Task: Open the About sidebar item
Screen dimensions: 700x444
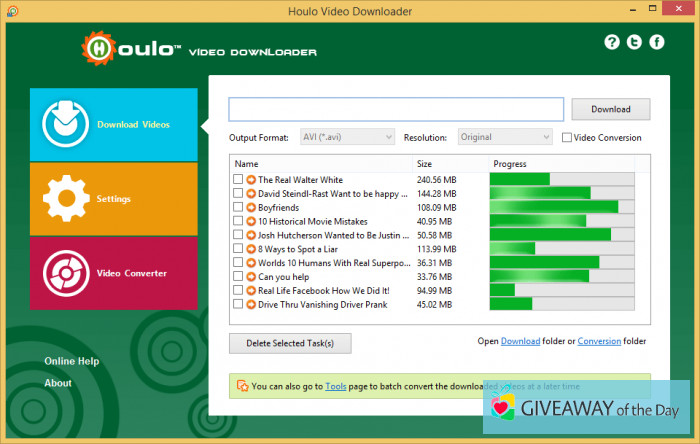Action: pyautogui.click(x=58, y=383)
